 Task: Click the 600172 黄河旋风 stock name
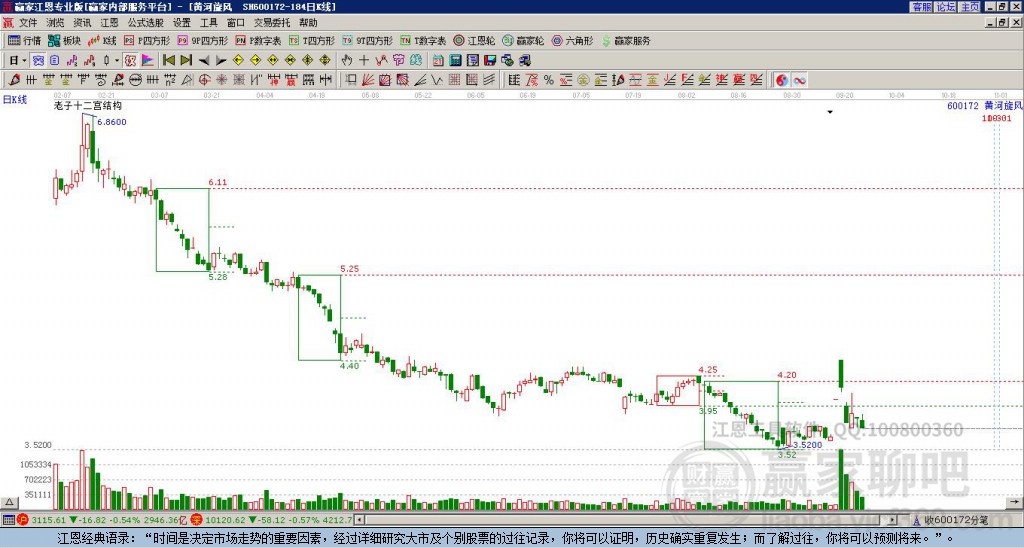coord(985,105)
